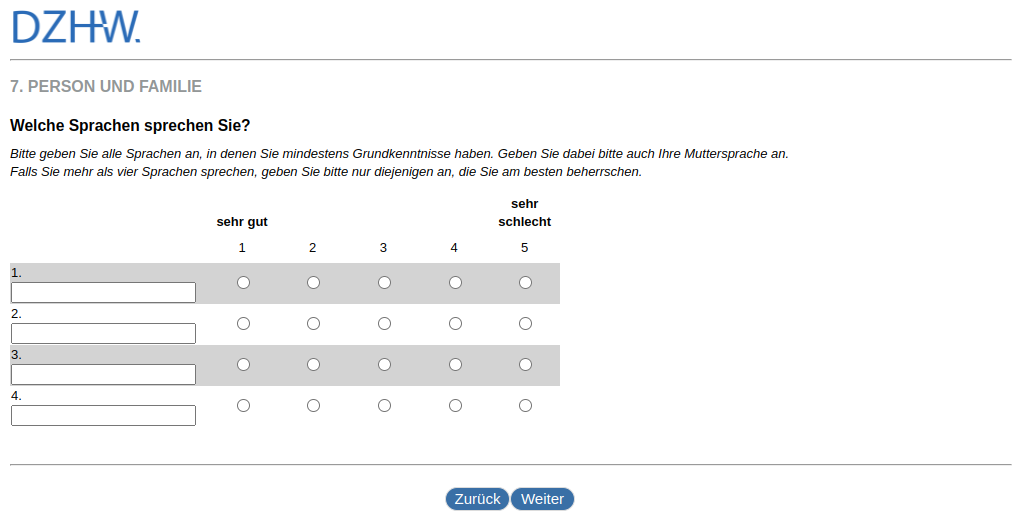
Task: Choose rating 2 for language 2
Action: 313,324
